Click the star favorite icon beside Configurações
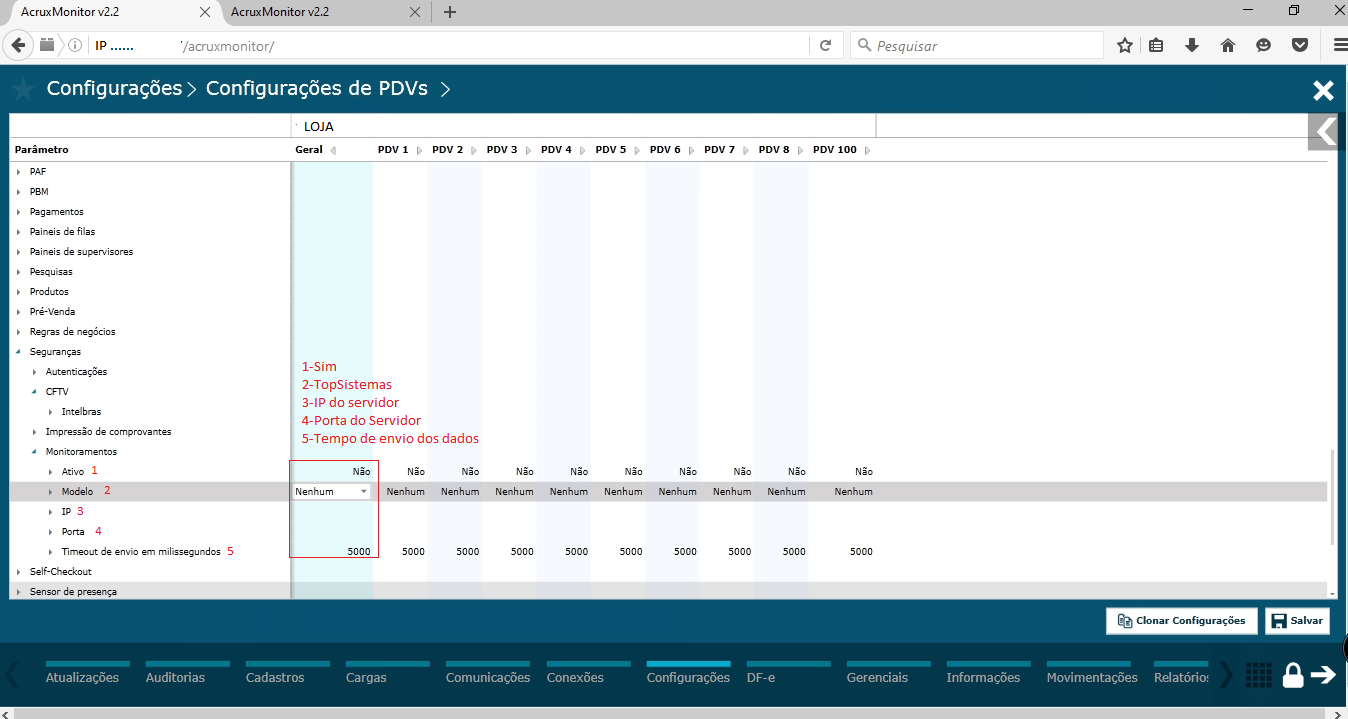This screenshot has height=719, width=1348. point(23,89)
